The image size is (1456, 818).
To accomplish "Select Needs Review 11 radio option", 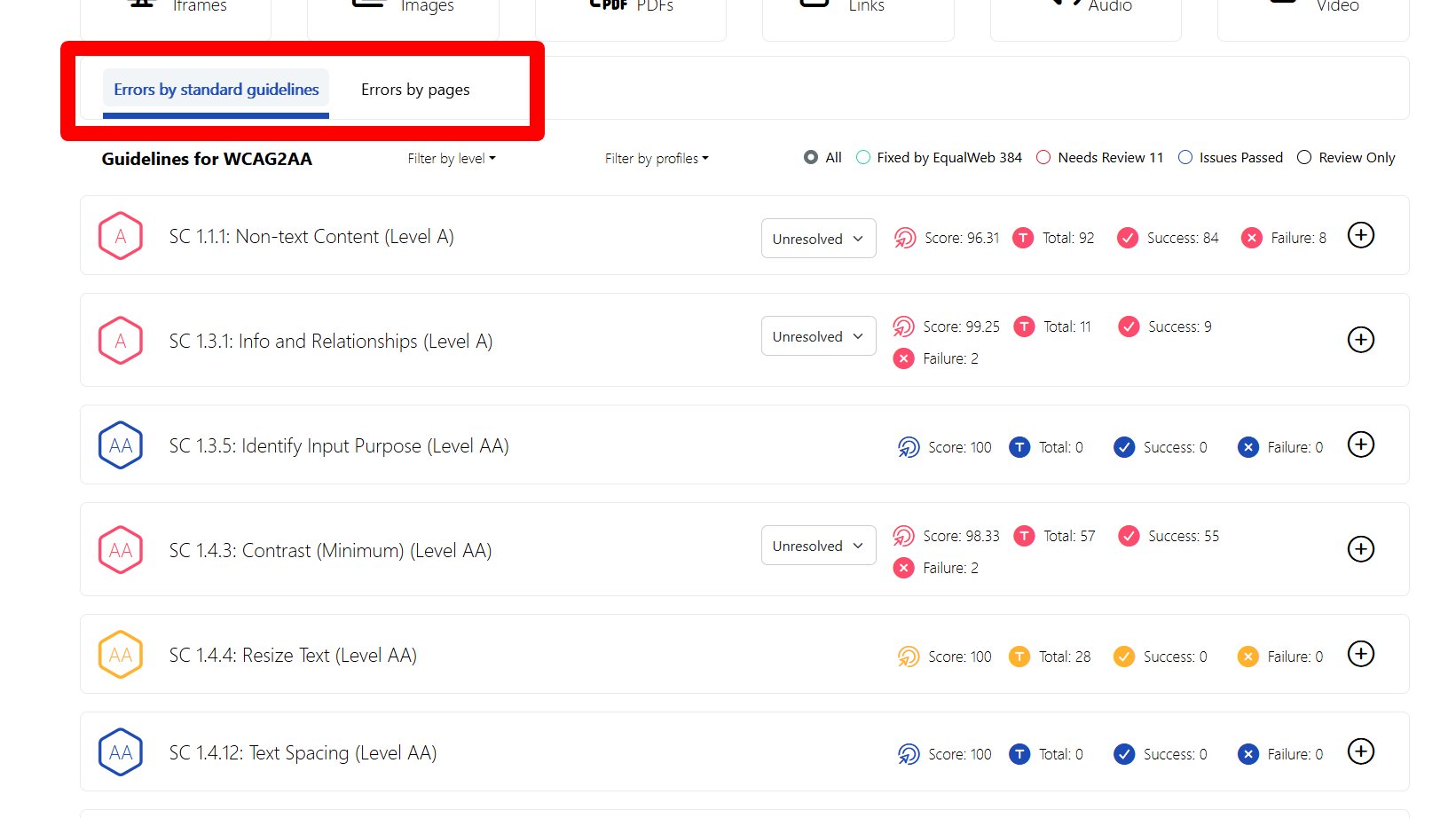I will tap(1044, 158).
